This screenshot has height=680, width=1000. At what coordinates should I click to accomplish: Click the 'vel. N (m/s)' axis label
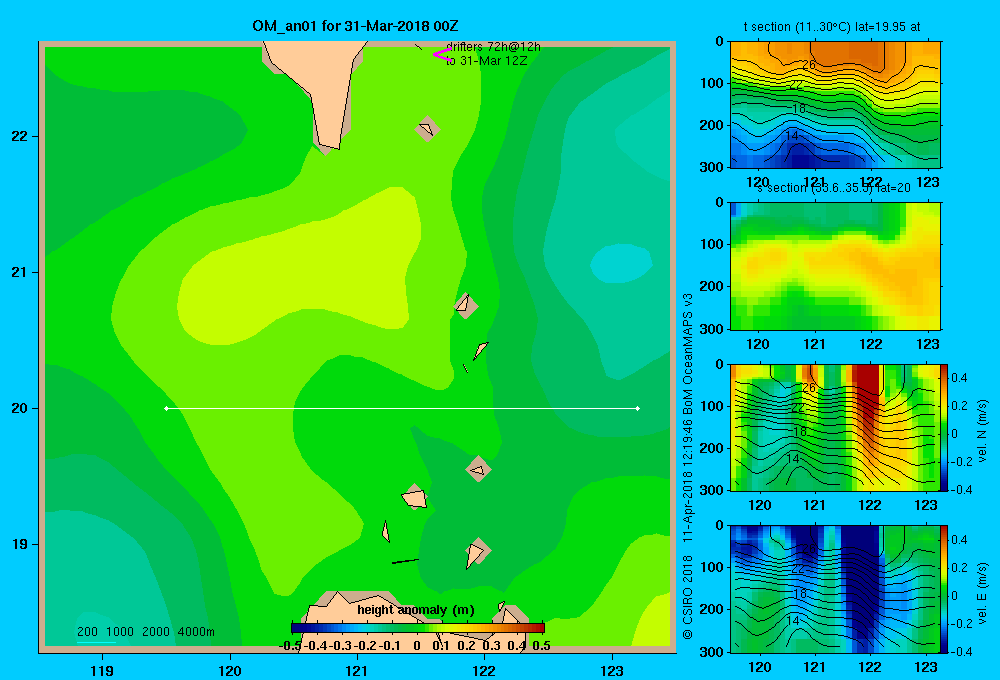coord(982,431)
